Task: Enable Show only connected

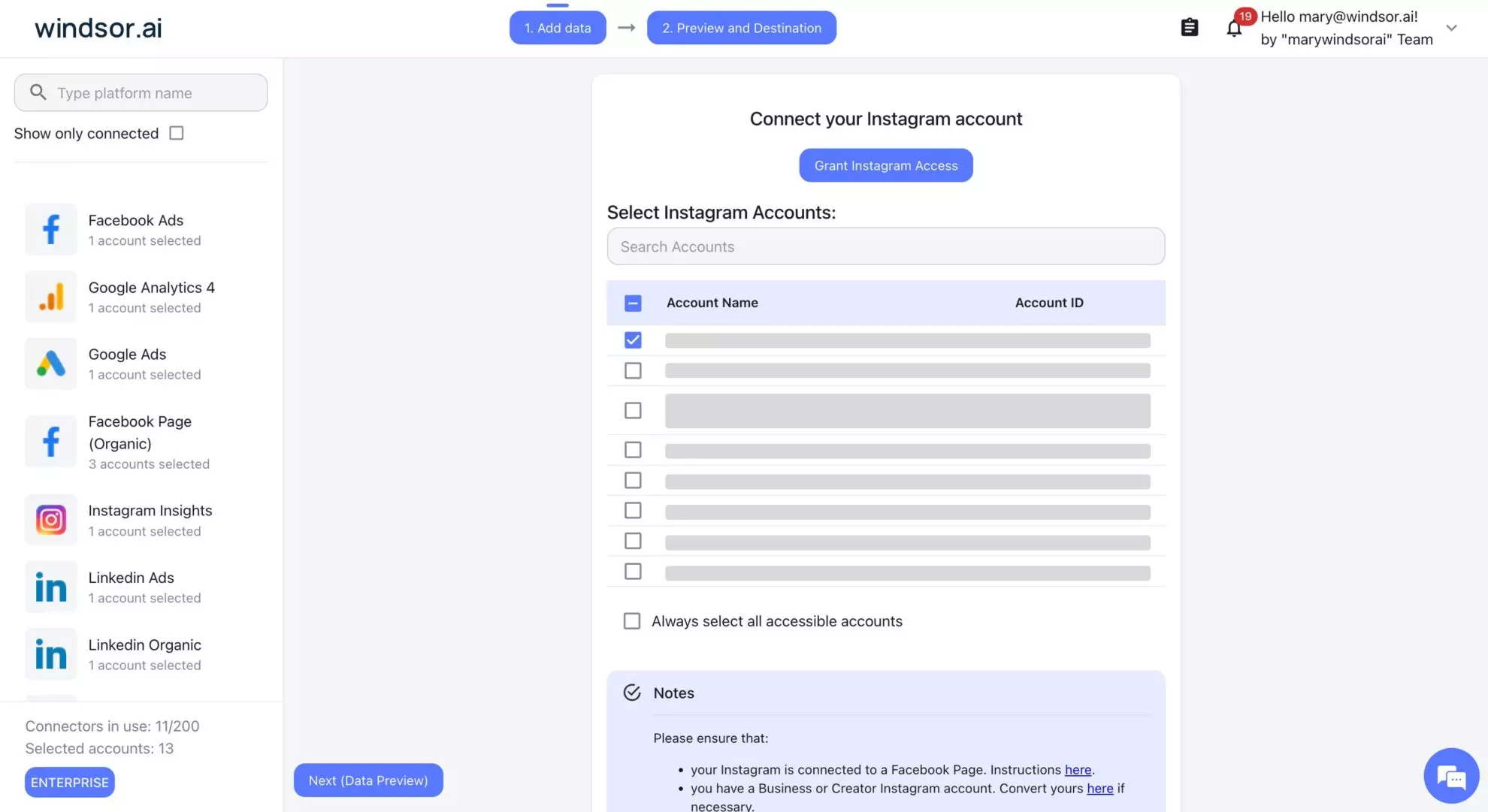Action: coord(176,132)
